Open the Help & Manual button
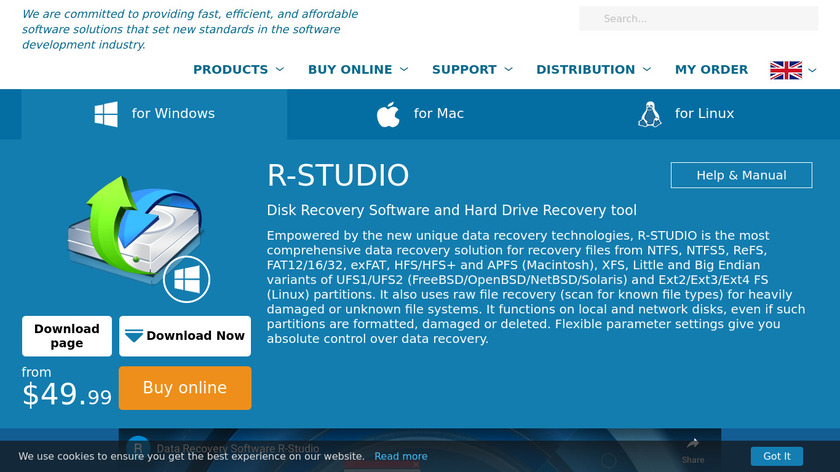Image resolution: width=840 pixels, height=472 pixels. (741, 175)
